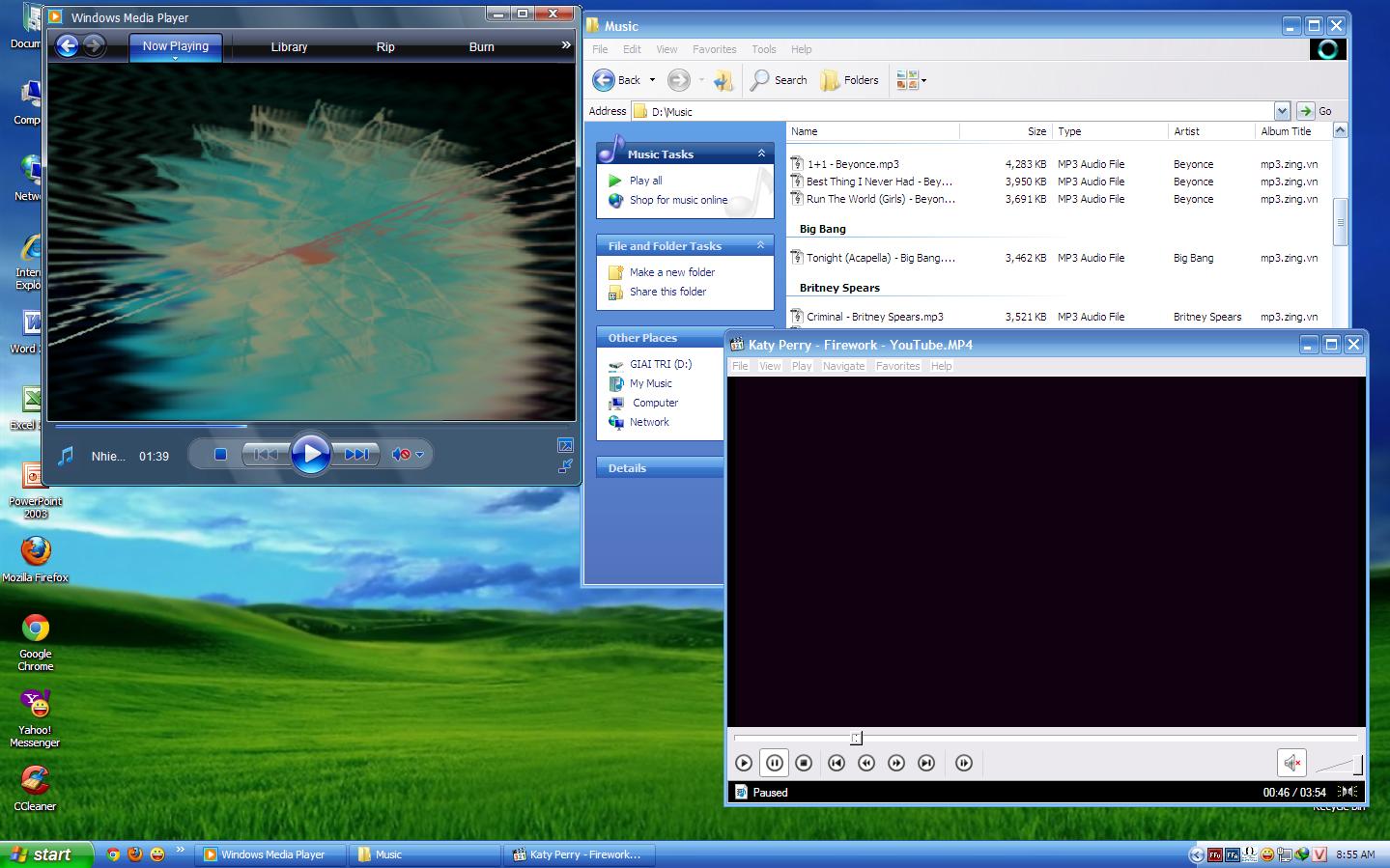Collapse File and Folder Tasks panel
Screen dimensions: 1390x868
point(761,245)
